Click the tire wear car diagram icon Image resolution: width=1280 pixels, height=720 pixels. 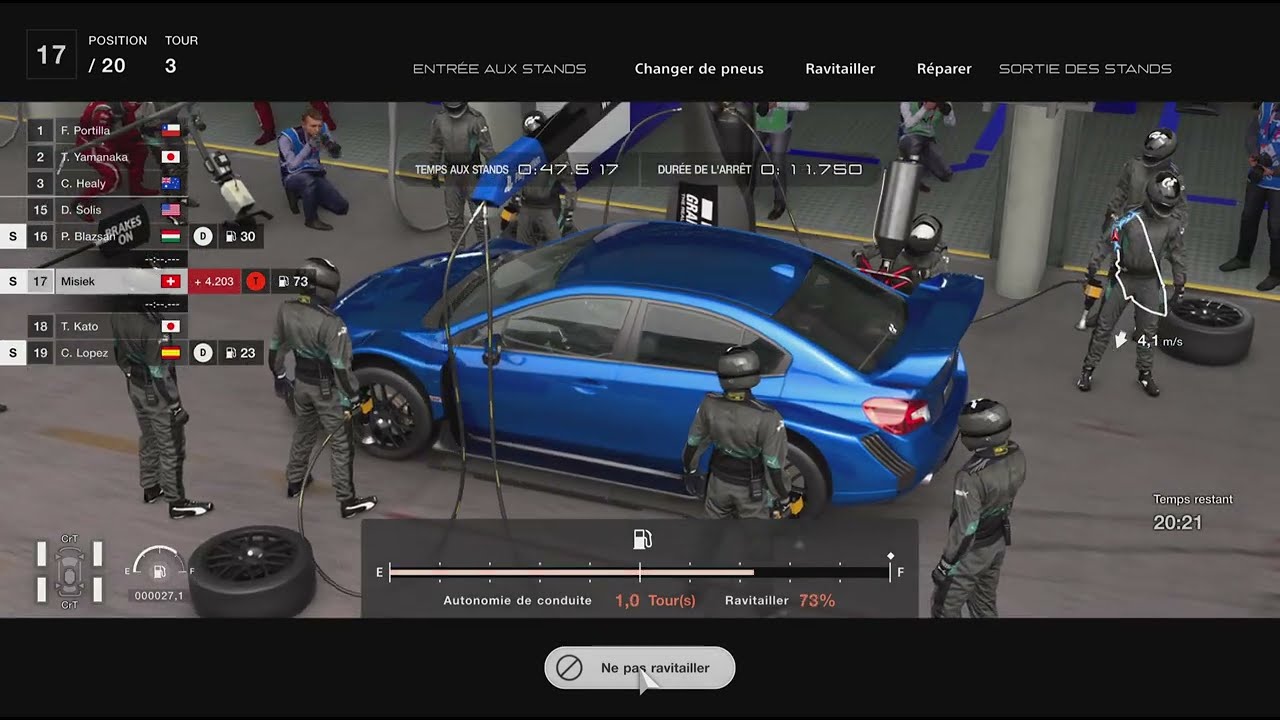point(70,572)
